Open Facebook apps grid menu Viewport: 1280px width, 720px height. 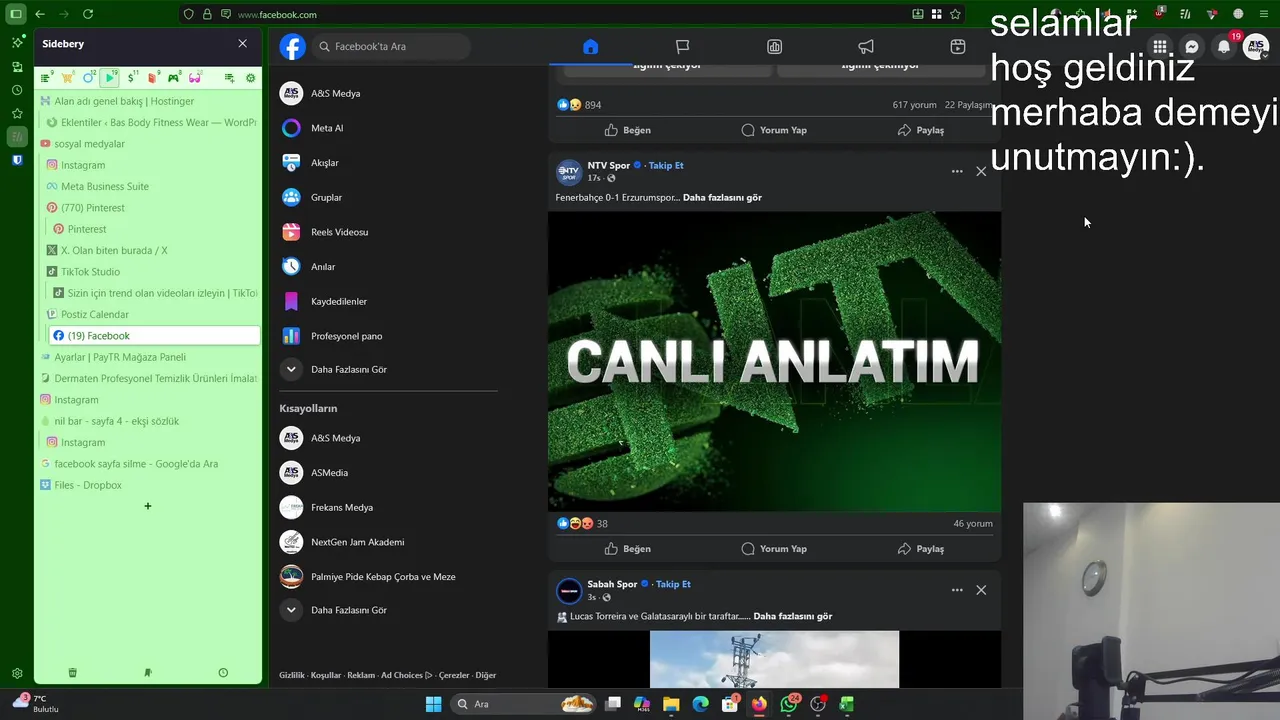point(1160,46)
